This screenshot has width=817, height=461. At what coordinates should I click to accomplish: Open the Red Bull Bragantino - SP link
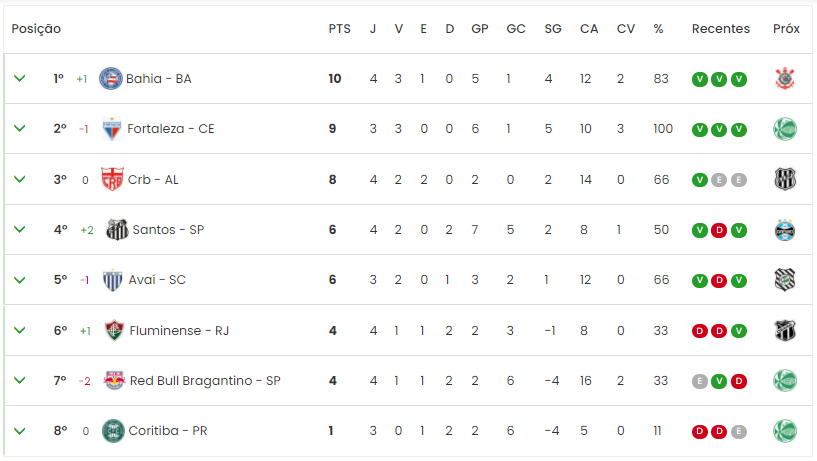tap(205, 381)
